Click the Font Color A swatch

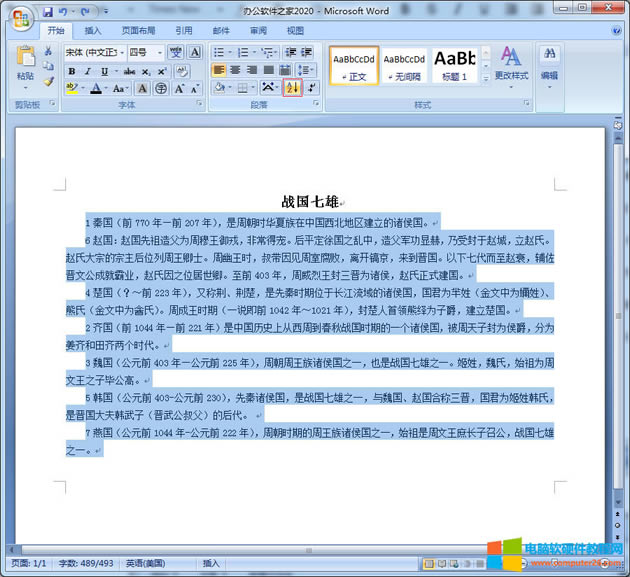pos(96,88)
